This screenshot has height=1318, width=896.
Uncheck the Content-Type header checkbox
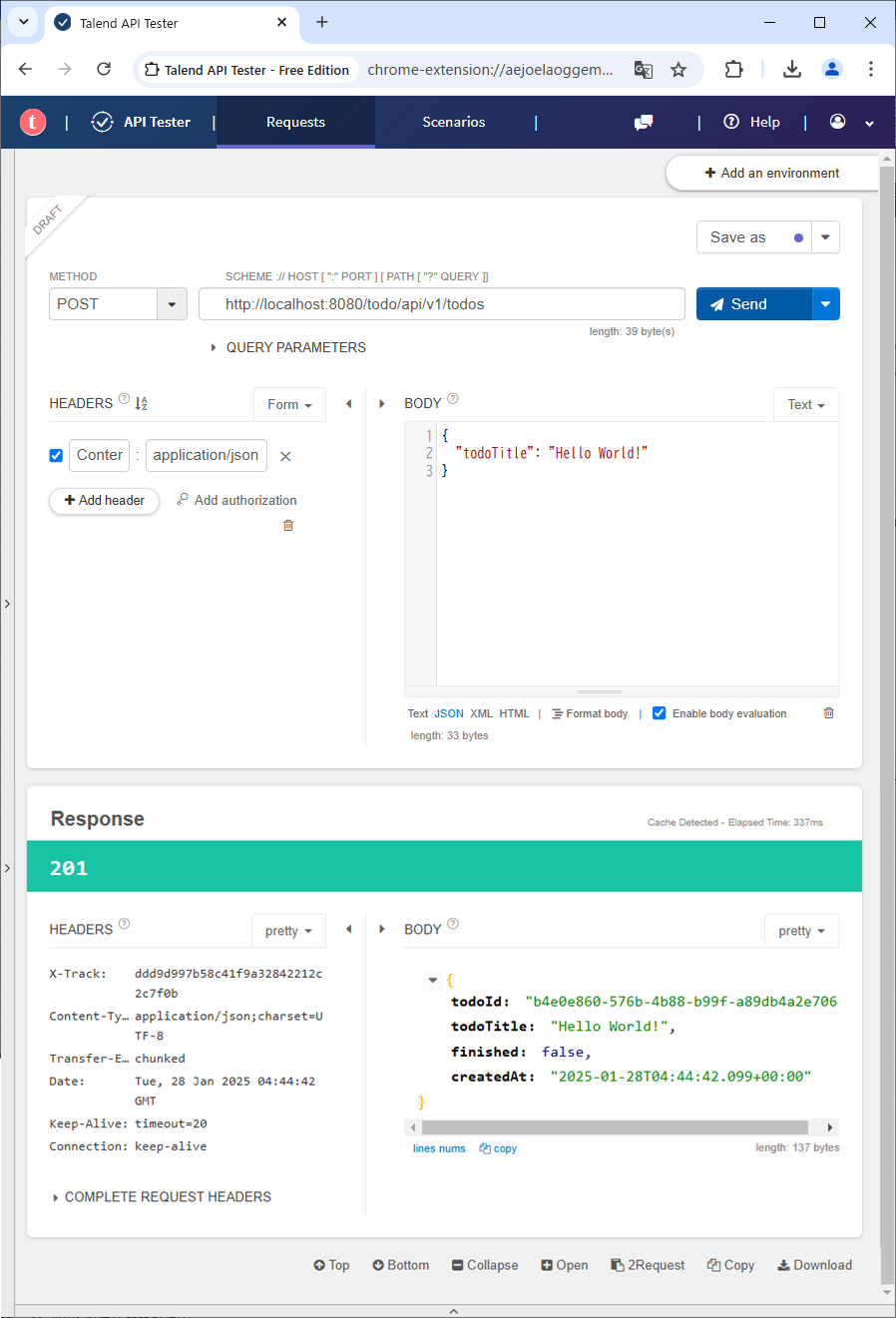tap(56, 456)
